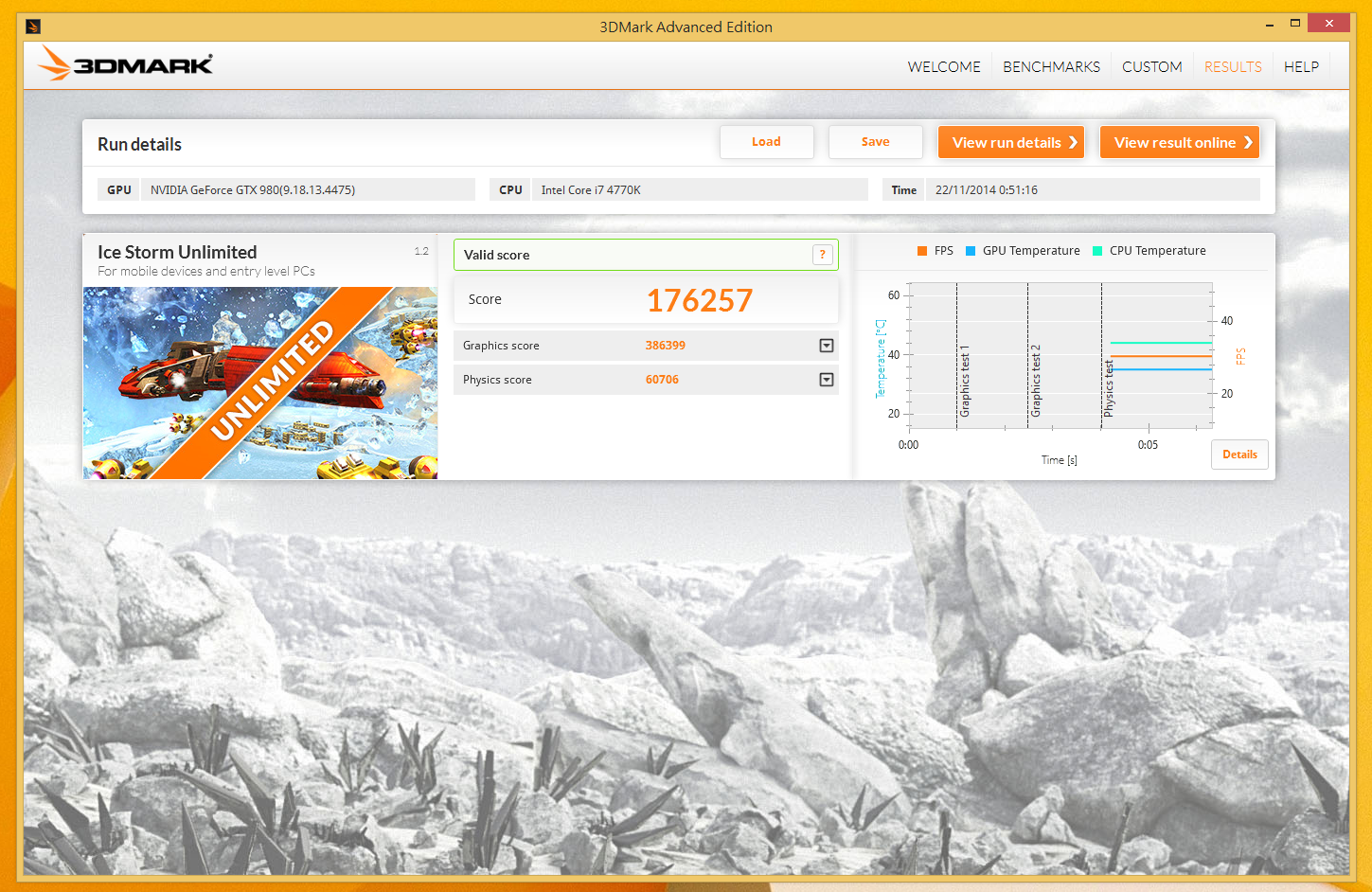Click the run time 22/11/2014 0:51:16
1372x892 pixels.
(987, 190)
